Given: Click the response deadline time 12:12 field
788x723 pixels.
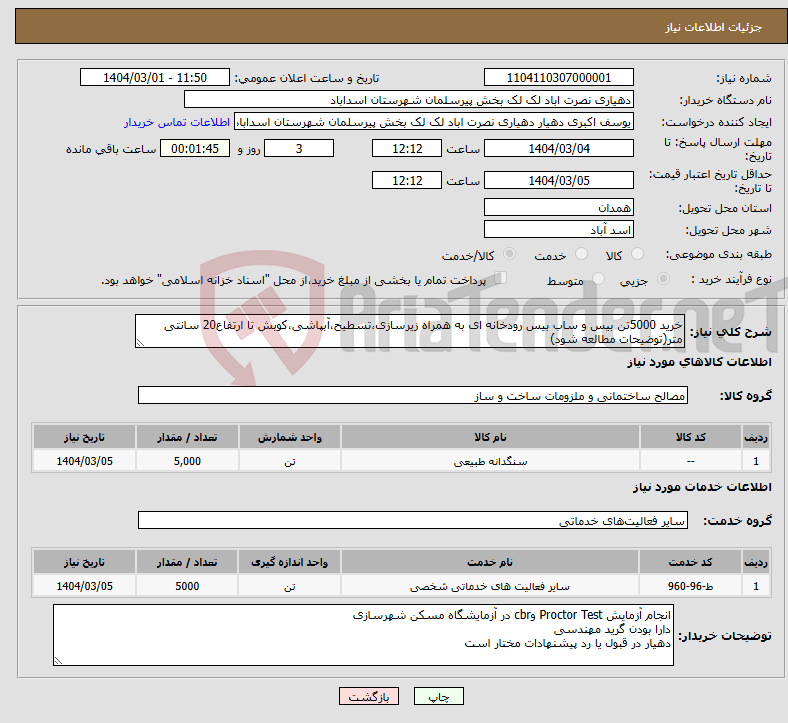Looking at the screenshot, I should [407, 148].
